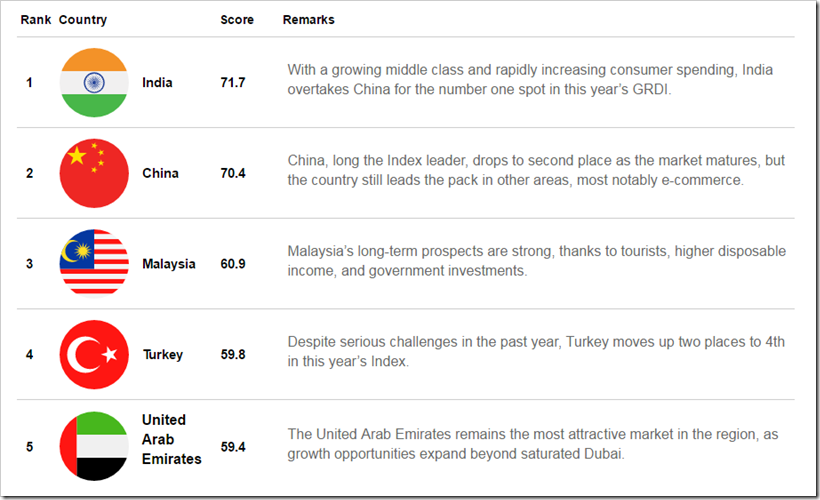Click China's score 70.4
This screenshot has height=500, width=820.
(234, 173)
